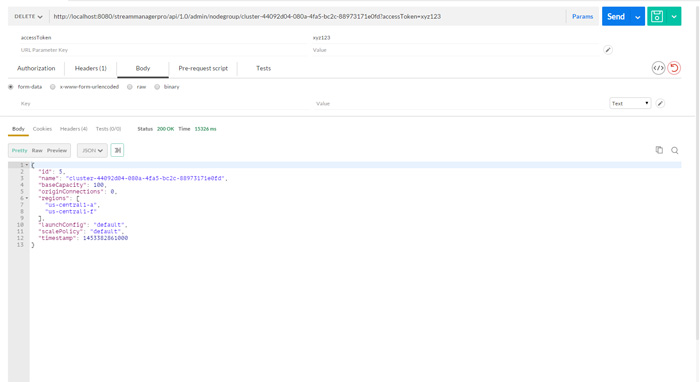The height and width of the screenshot is (382, 700).
Task: Switch to the Tests request tab
Action: [263, 68]
